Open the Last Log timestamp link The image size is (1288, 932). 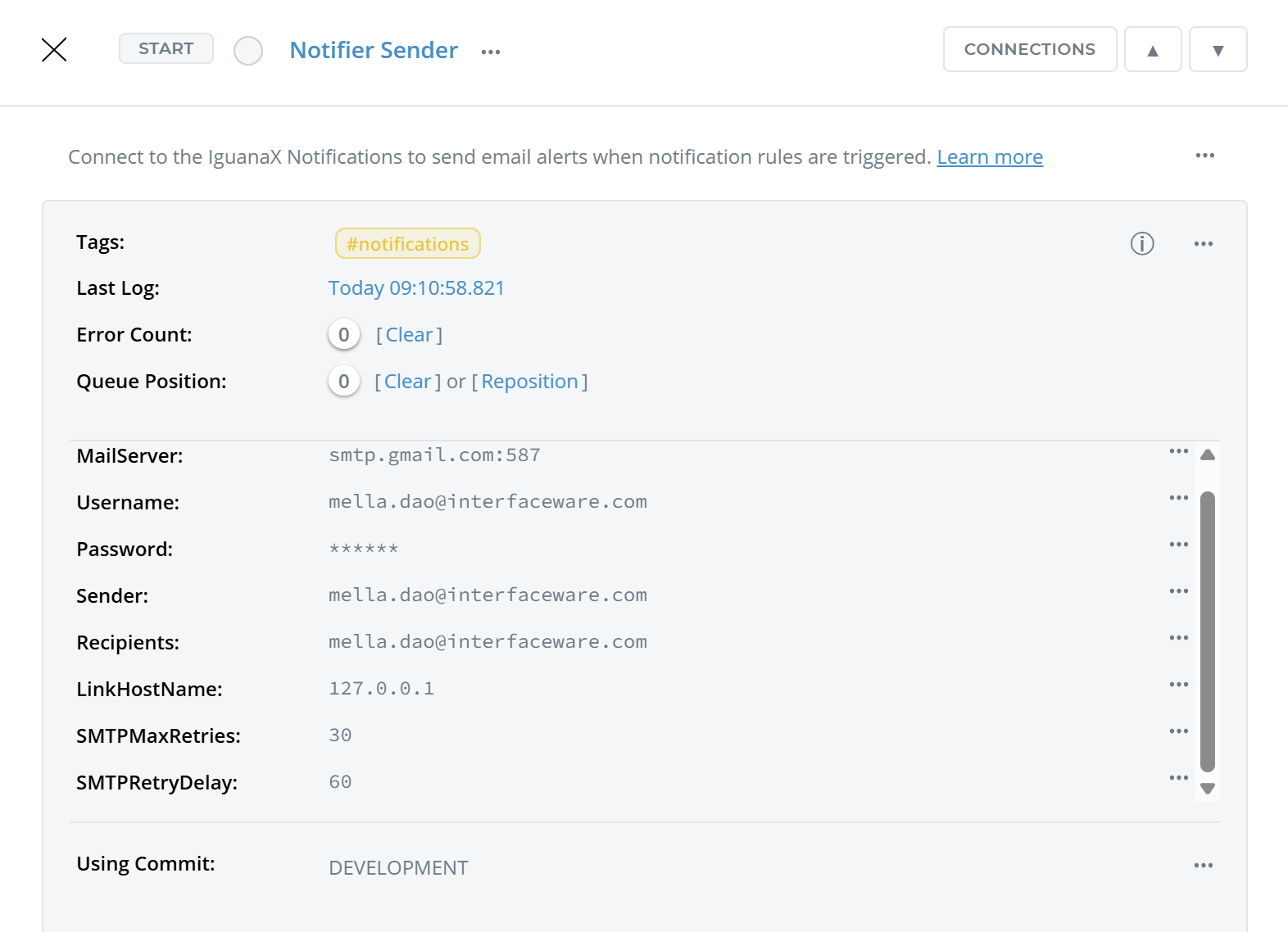(x=416, y=288)
